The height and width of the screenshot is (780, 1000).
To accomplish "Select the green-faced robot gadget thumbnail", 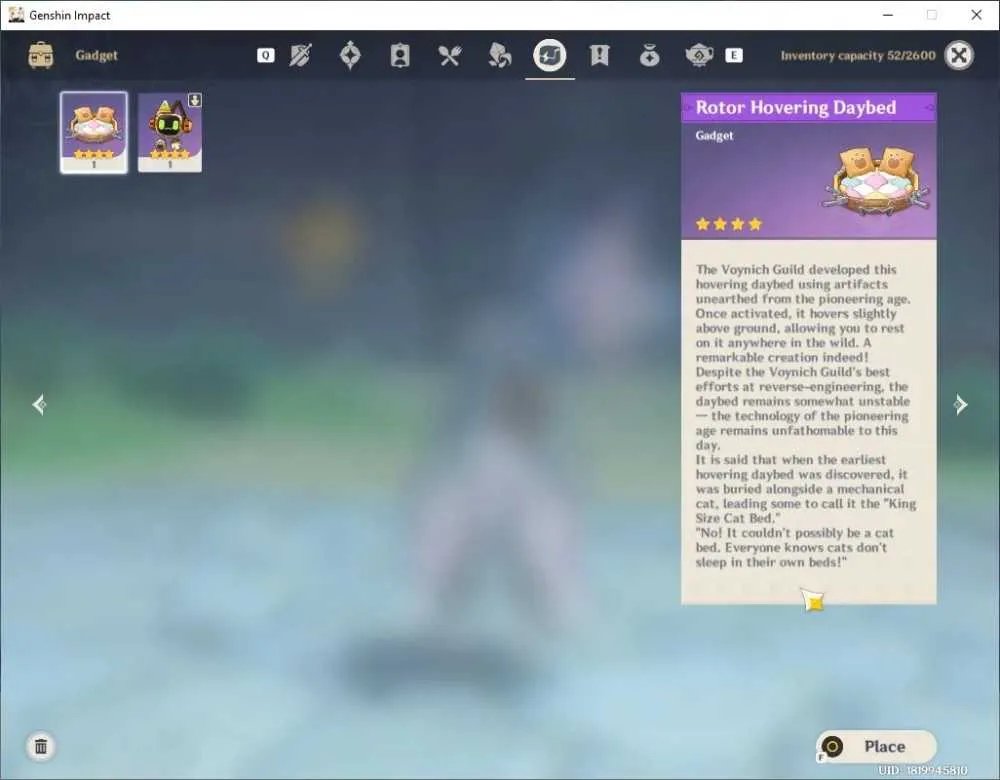I will (x=170, y=132).
